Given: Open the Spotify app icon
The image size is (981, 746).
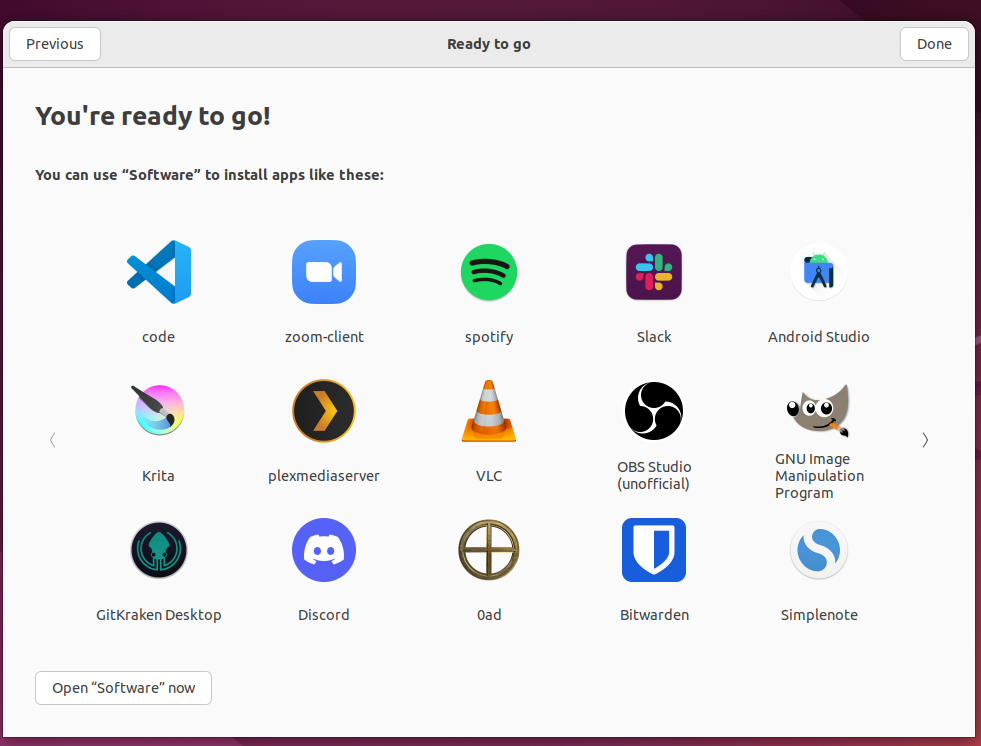Looking at the screenshot, I should point(489,272).
